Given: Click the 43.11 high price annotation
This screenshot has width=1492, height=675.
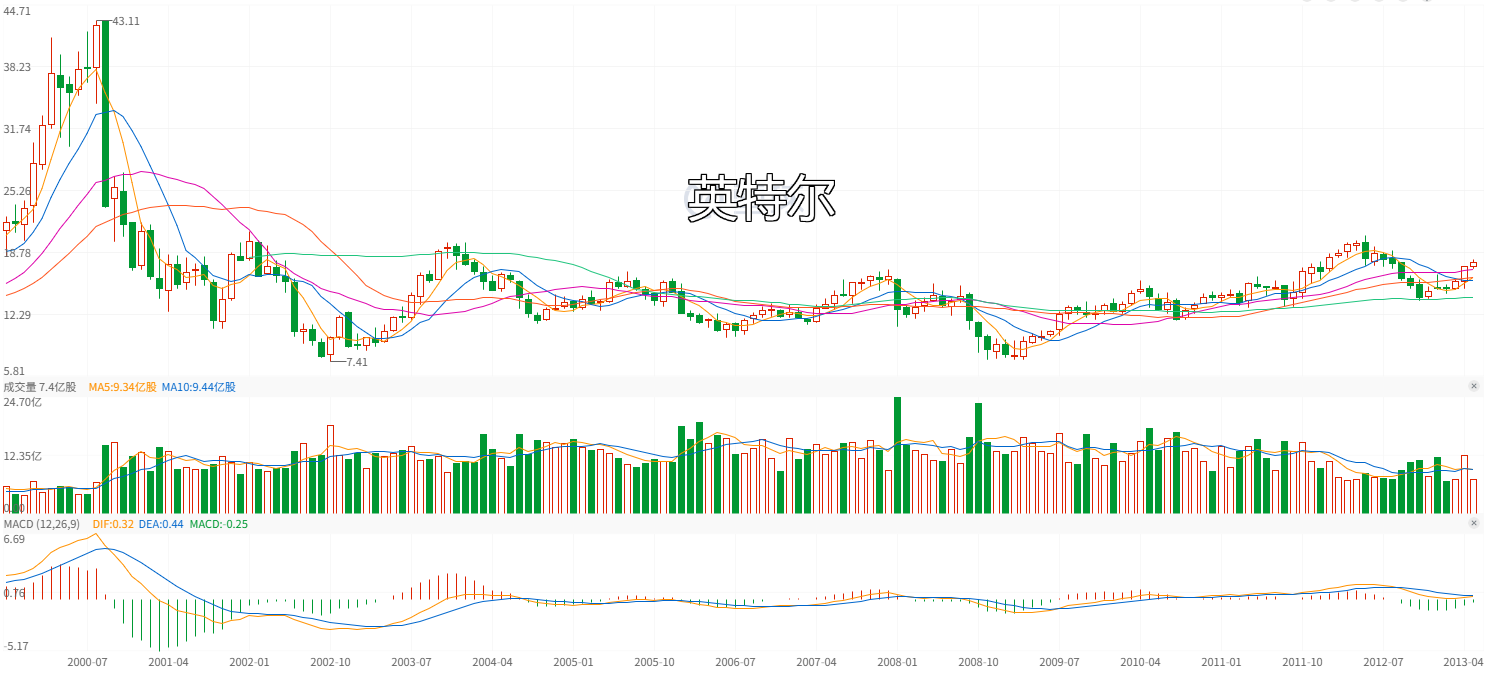Looking at the screenshot, I should coord(126,21).
